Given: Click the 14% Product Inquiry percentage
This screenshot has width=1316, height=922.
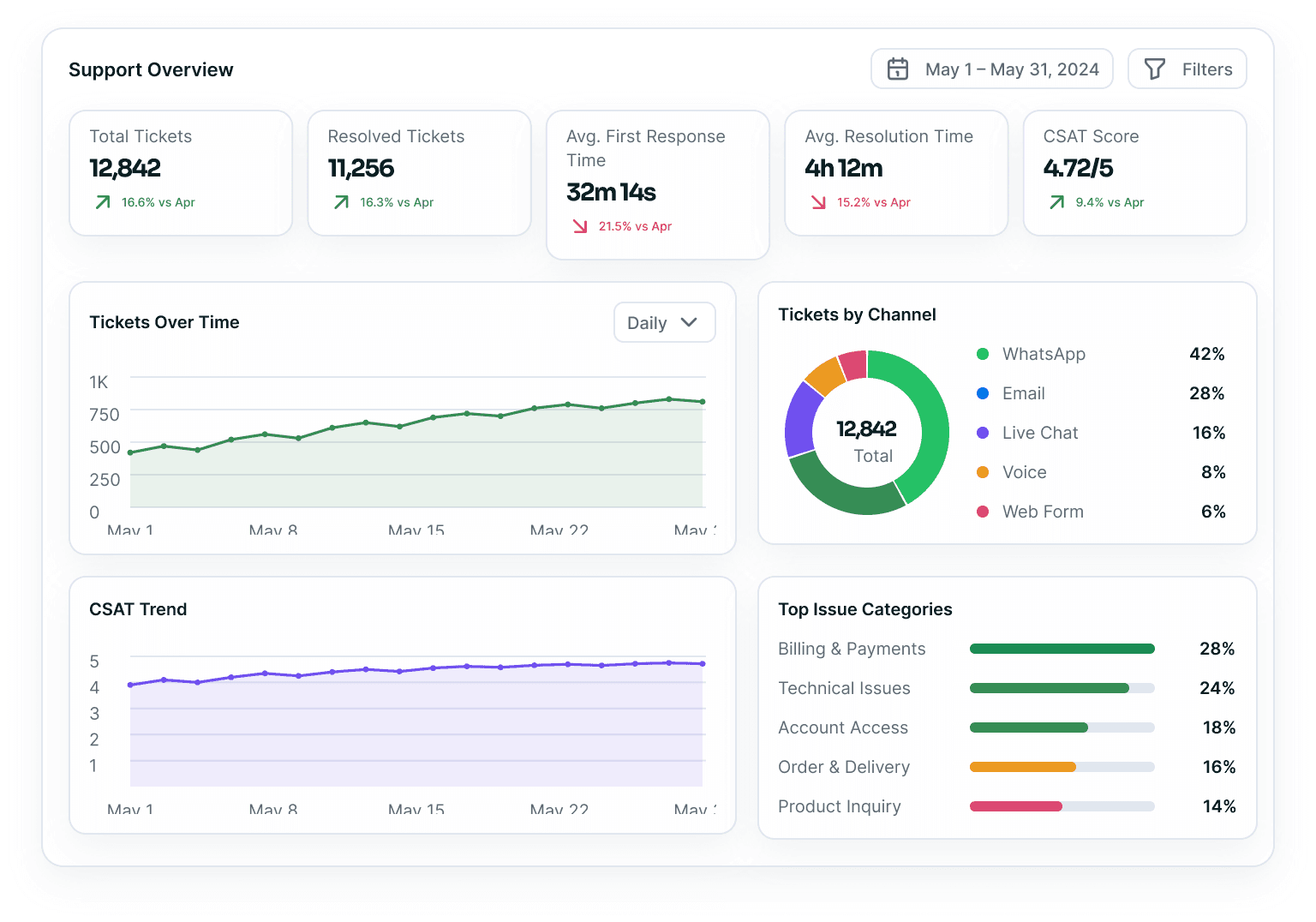Looking at the screenshot, I should pyautogui.click(x=1218, y=806).
